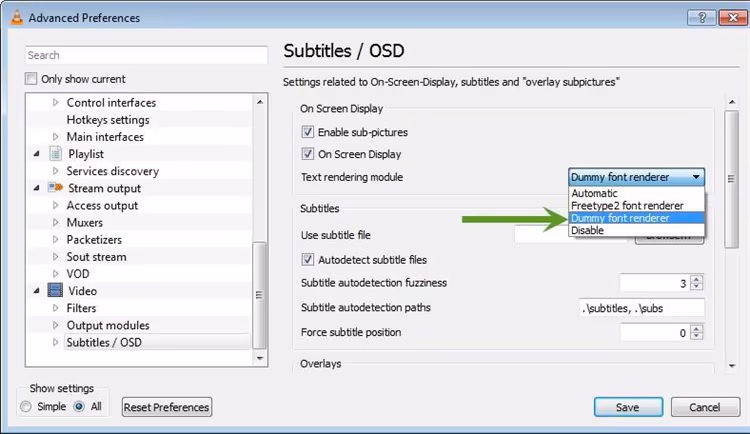The height and width of the screenshot is (434, 750).
Task: Click the tree panel scroll down arrow
Action: [x=260, y=358]
